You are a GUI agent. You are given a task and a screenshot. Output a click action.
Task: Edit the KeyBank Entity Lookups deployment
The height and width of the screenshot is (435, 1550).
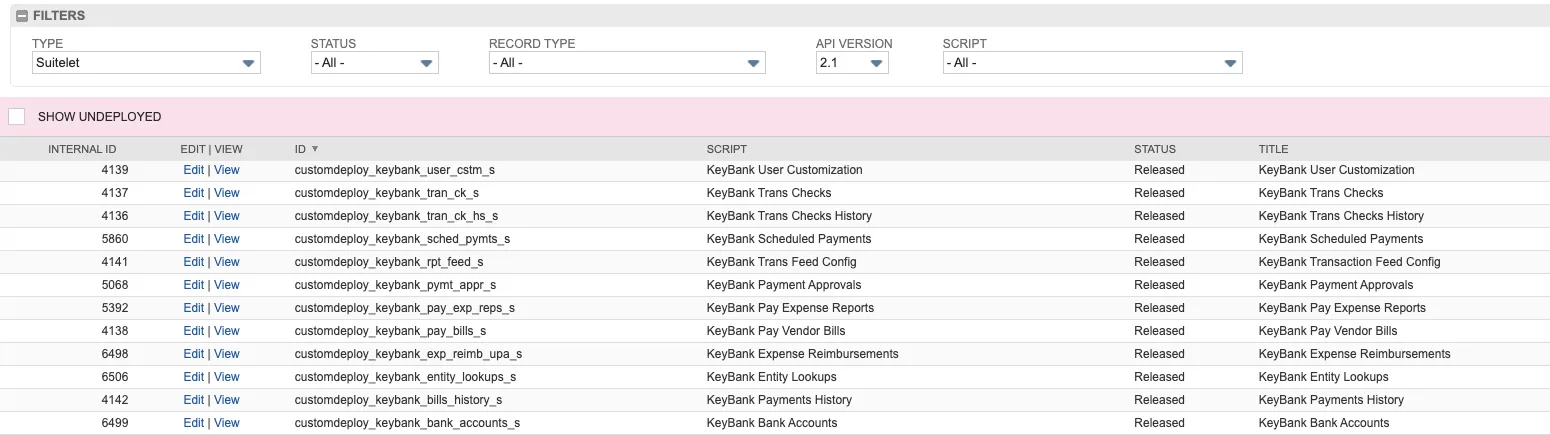click(193, 377)
